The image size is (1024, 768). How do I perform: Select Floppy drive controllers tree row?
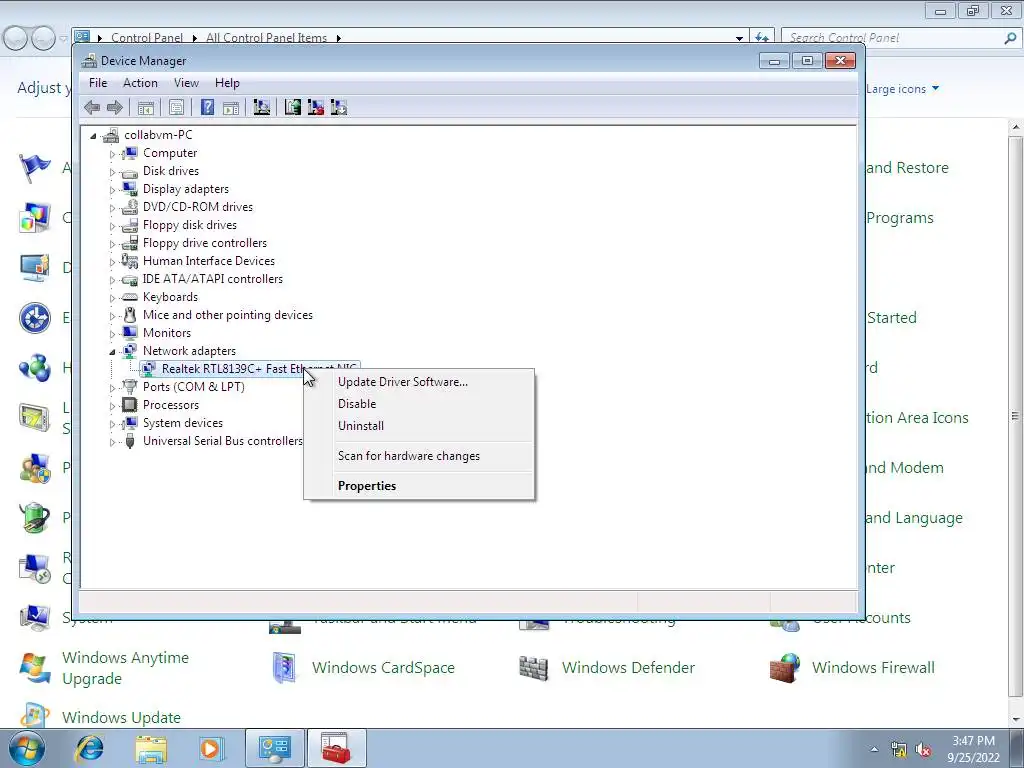tap(205, 243)
